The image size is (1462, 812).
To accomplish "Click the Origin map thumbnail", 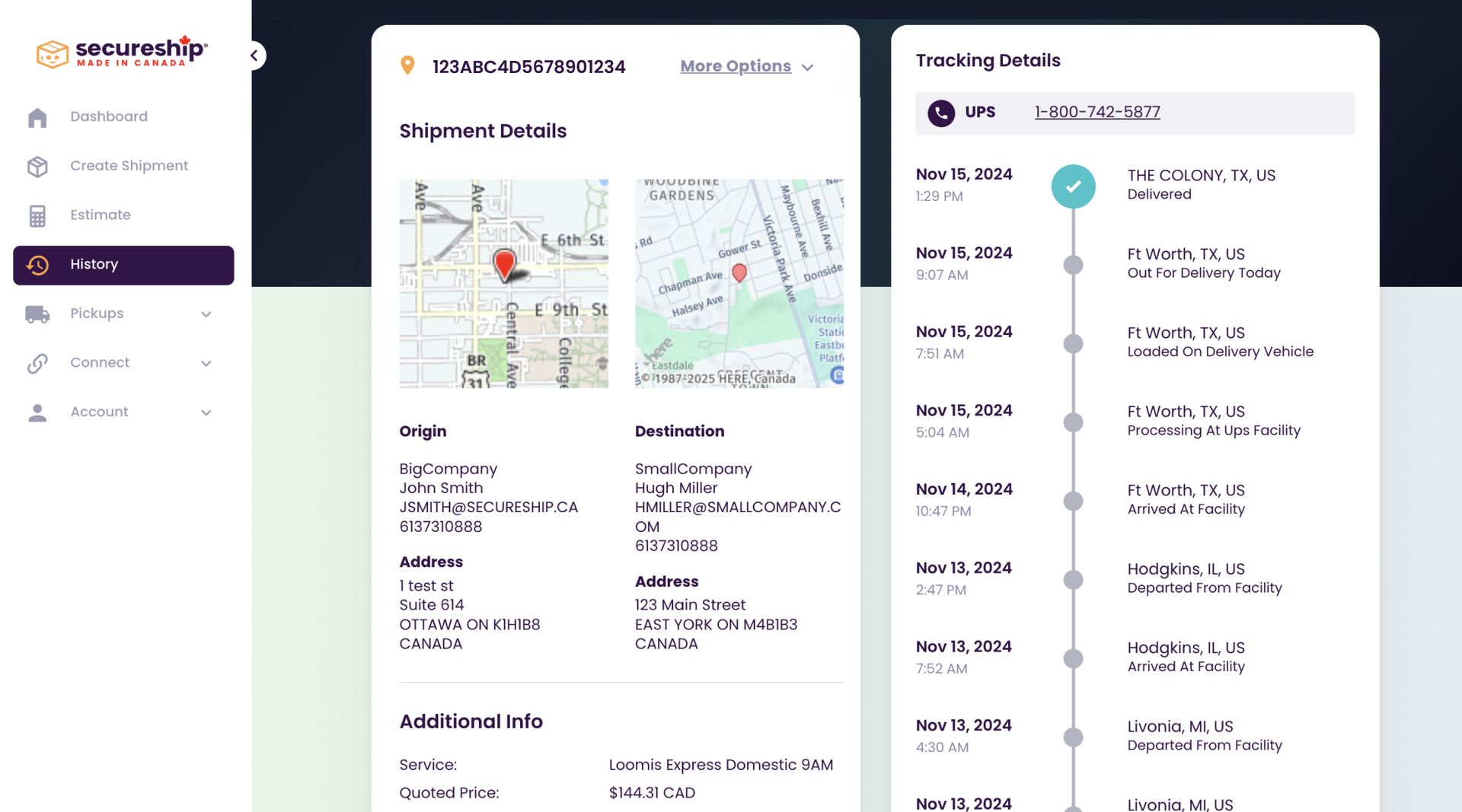I will pyautogui.click(x=503, y=284).
